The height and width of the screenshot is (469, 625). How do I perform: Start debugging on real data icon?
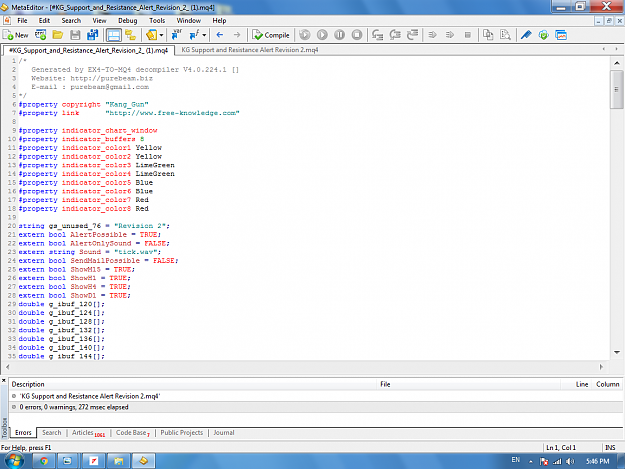tap(305, 35)
